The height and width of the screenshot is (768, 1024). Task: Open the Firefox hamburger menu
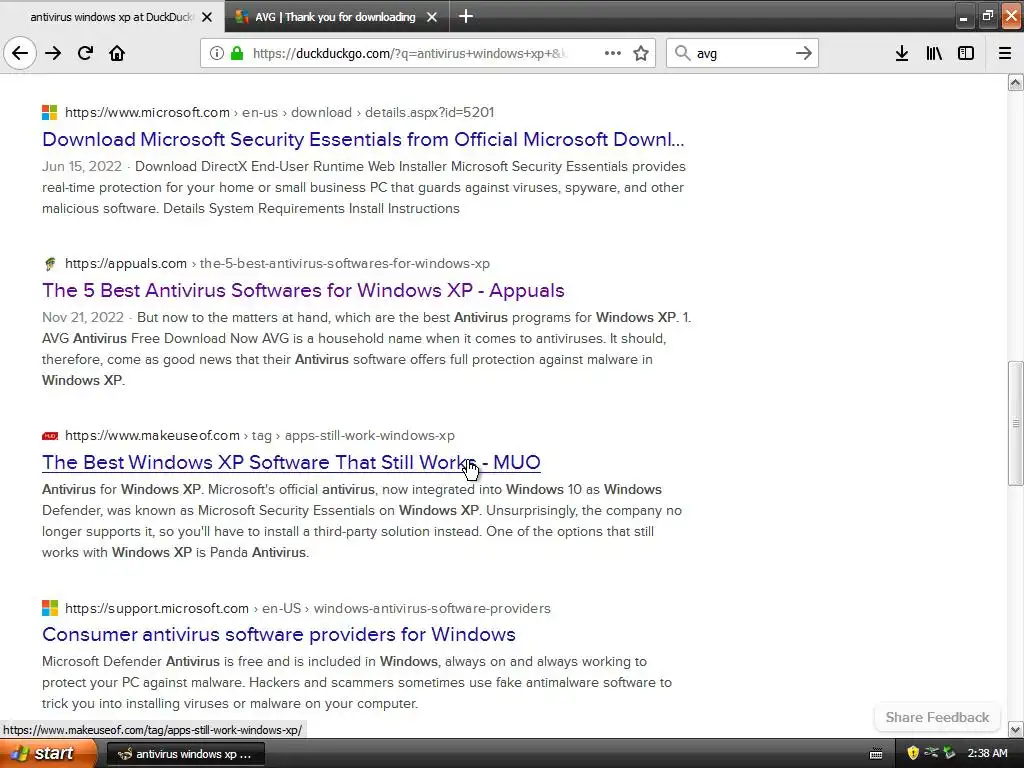pos(1005,53)
